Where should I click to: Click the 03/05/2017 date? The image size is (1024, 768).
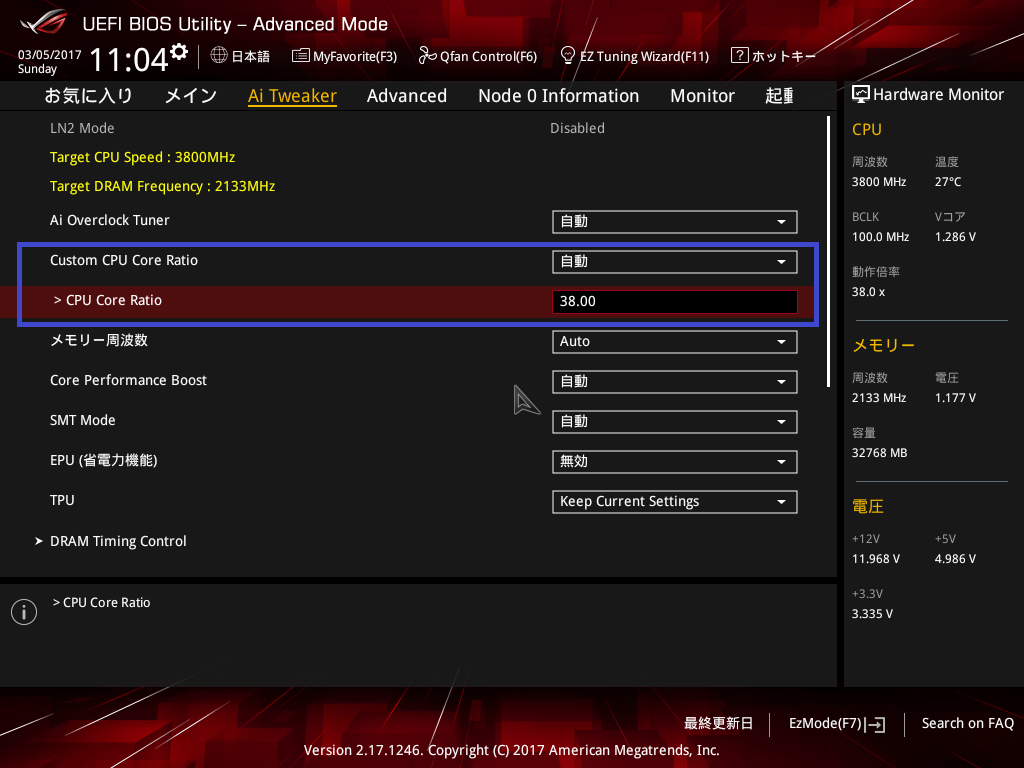50,55
